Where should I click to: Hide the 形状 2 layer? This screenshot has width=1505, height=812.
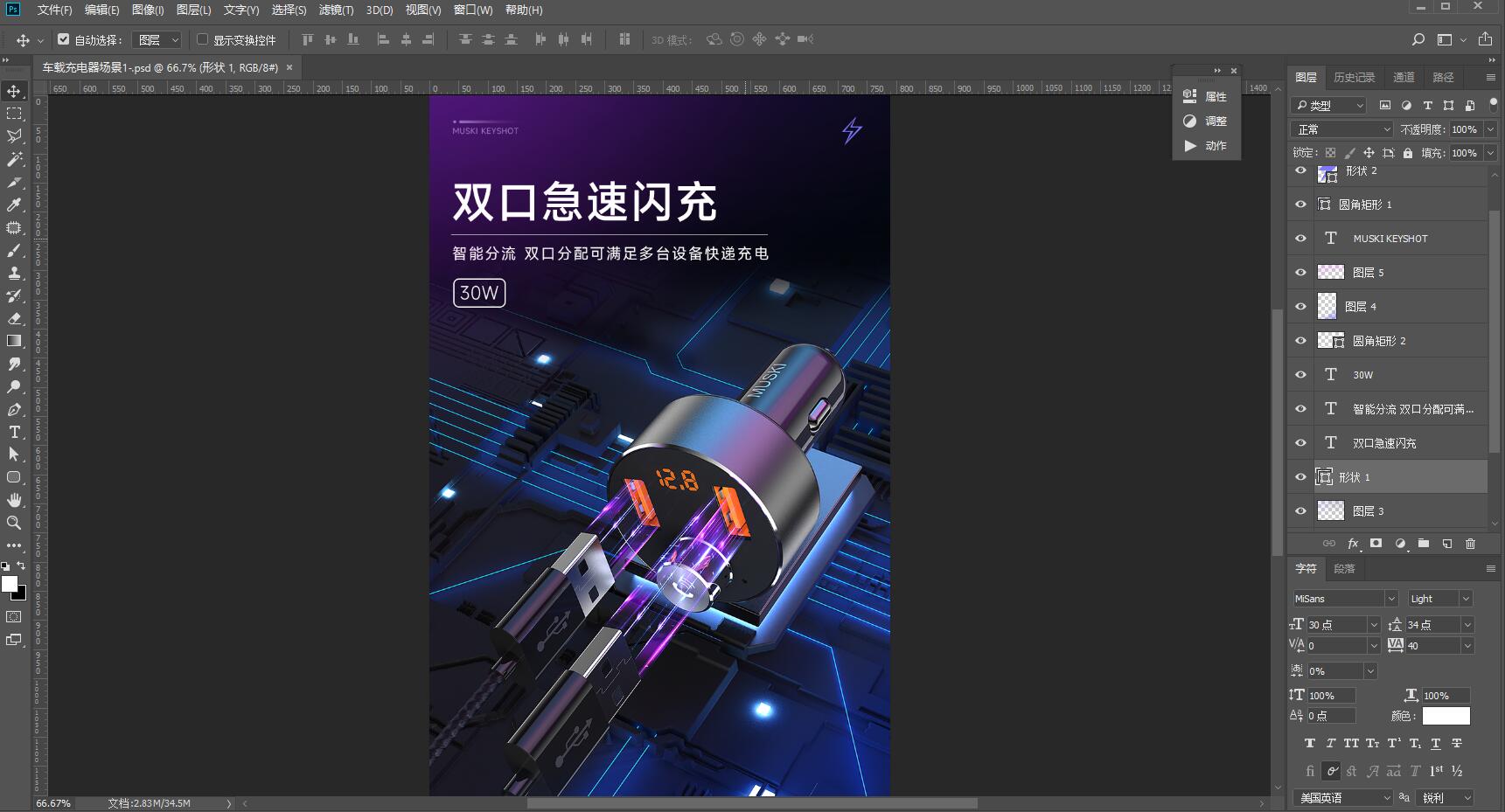coord(1300,171)
